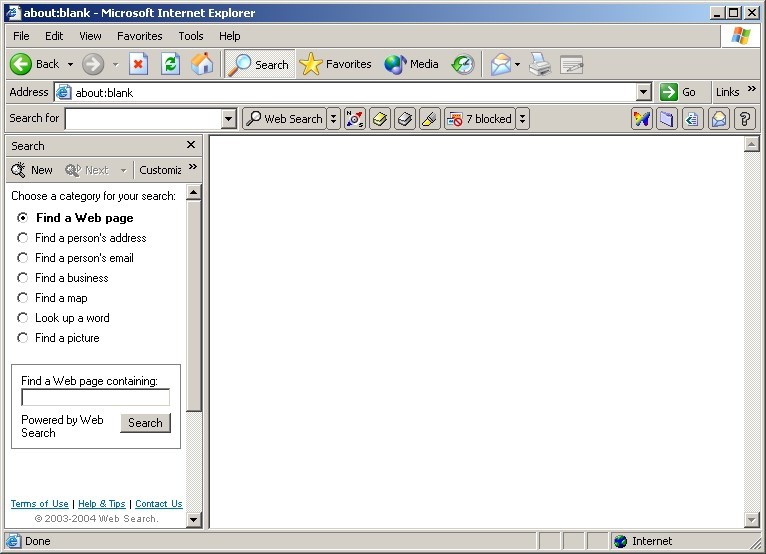Click the green Go arrow button
Viewport: 766px width, 554px height.
(668, 92)
